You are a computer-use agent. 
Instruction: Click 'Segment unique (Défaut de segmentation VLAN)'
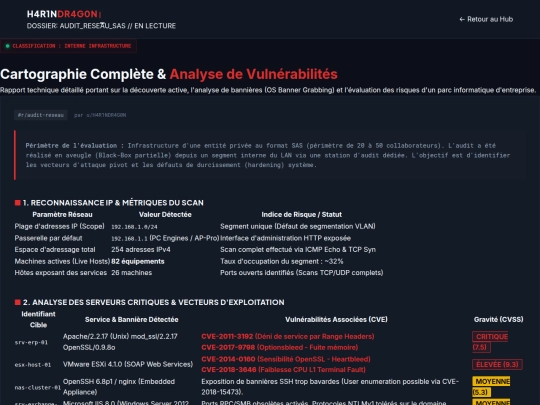[x=298, y=226]
